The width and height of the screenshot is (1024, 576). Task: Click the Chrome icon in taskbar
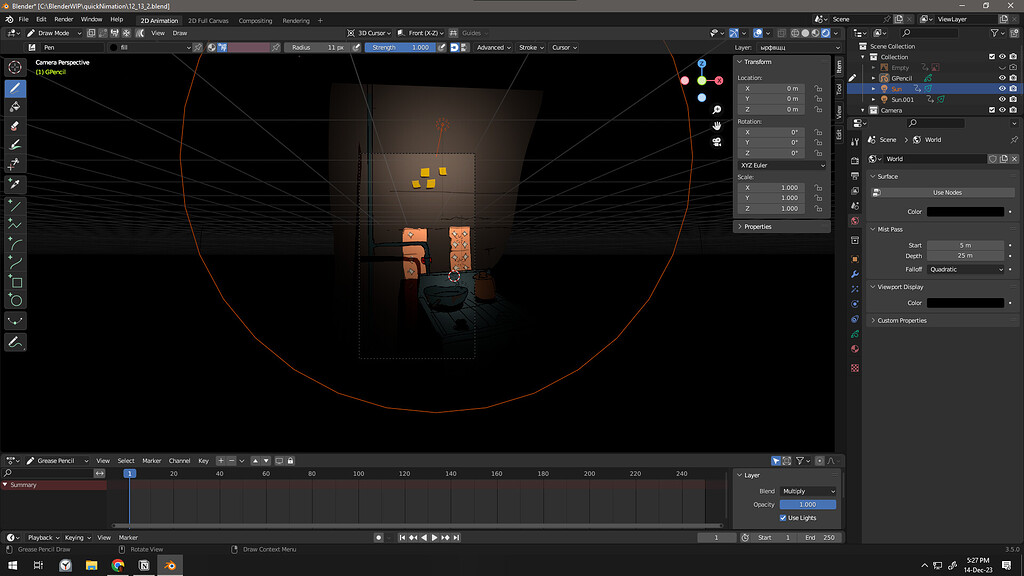118,565
